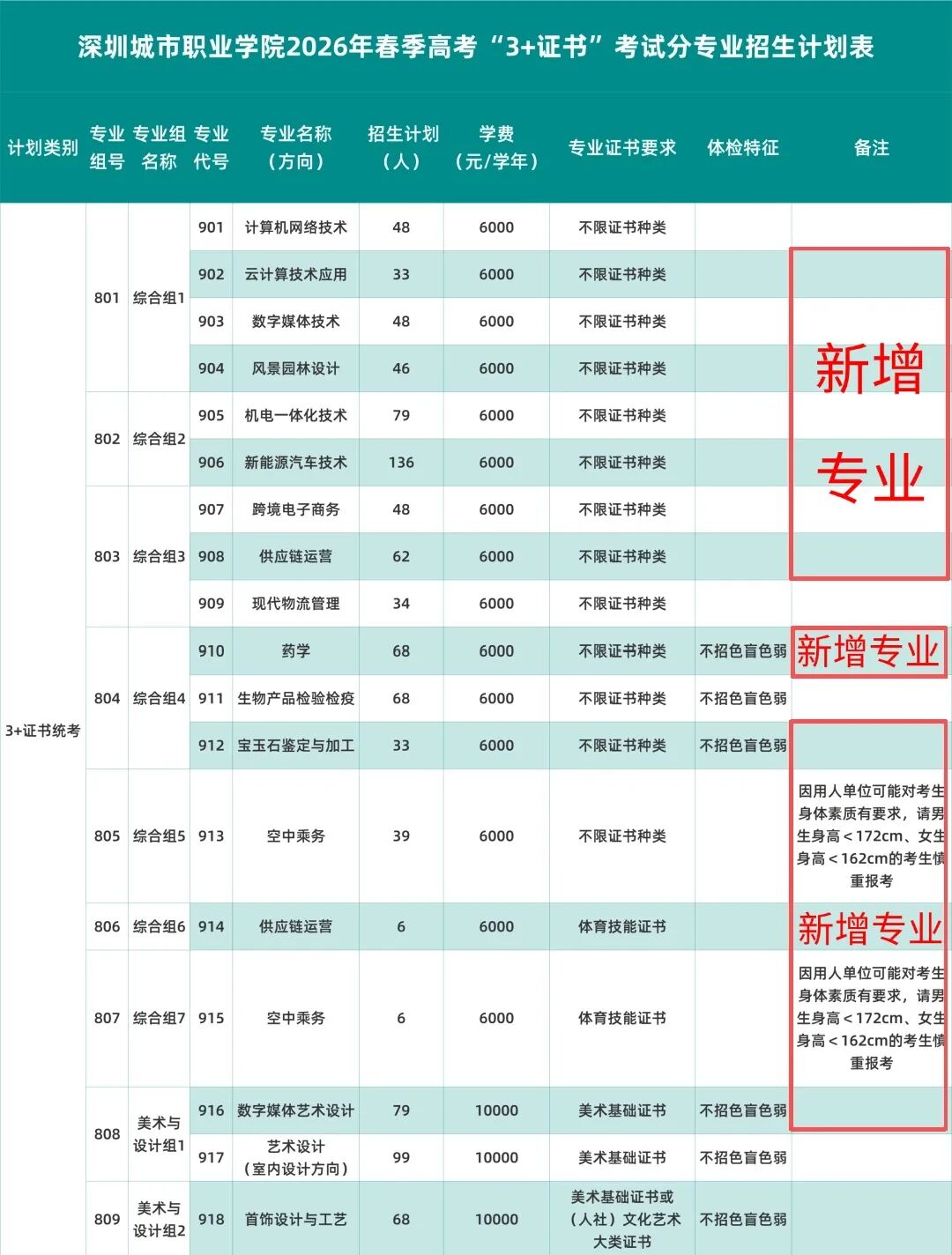Click the table title banner text
The width and height of the screenshot is (952, 1255).
click(476, 47)
